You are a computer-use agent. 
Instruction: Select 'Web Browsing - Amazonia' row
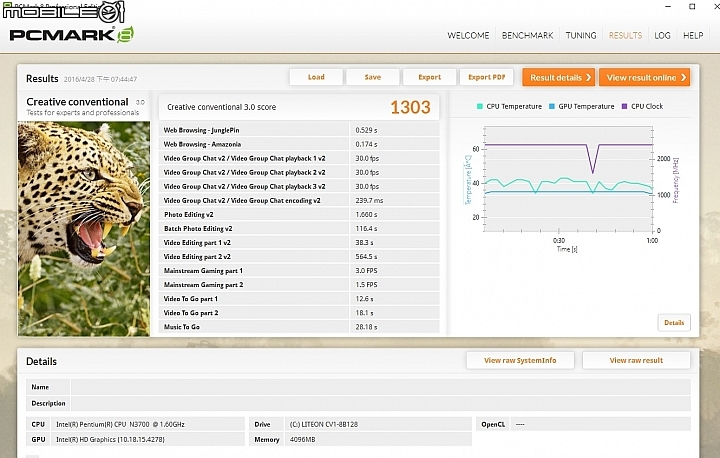(299, 144)
